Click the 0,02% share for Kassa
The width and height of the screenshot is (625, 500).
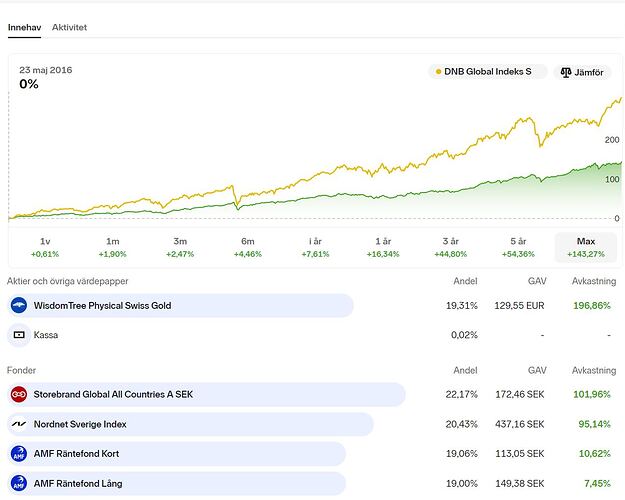pyautogui.click(x=464, y=335)
